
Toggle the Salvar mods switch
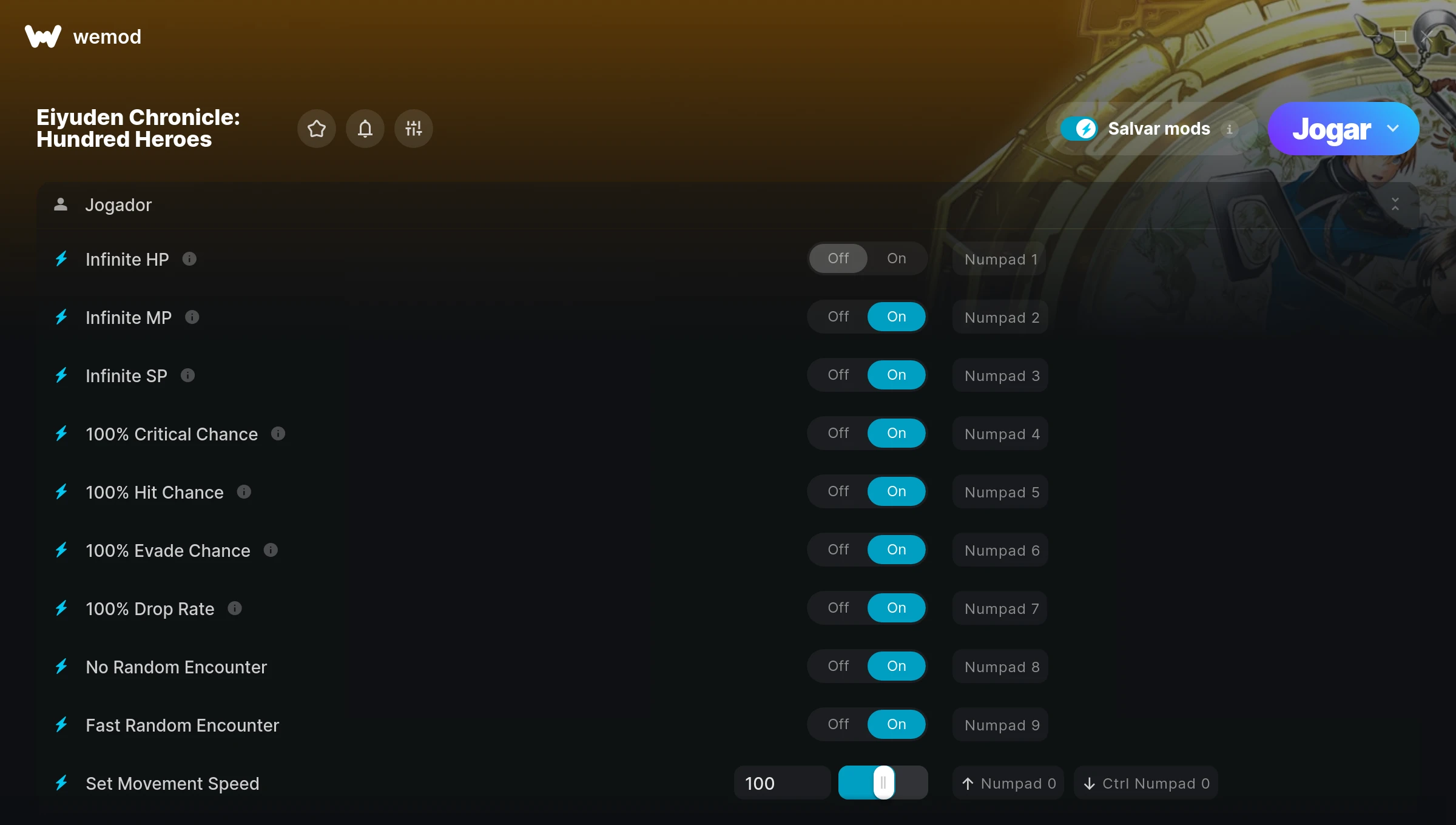tap(1079, 129)
